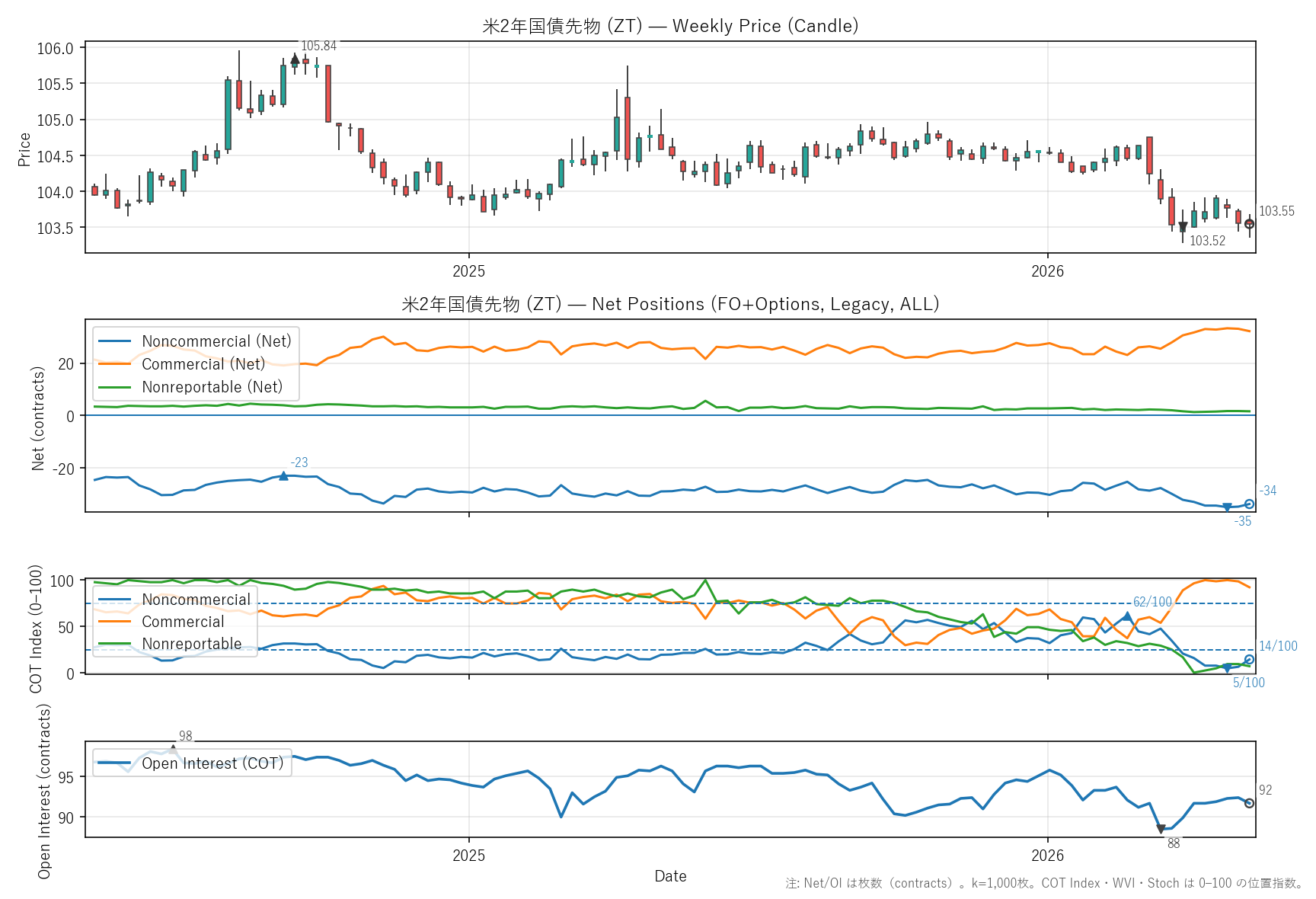Click the blue Noncommercial (Net) legend line
1316x899 pixels.
coord(115,341)
